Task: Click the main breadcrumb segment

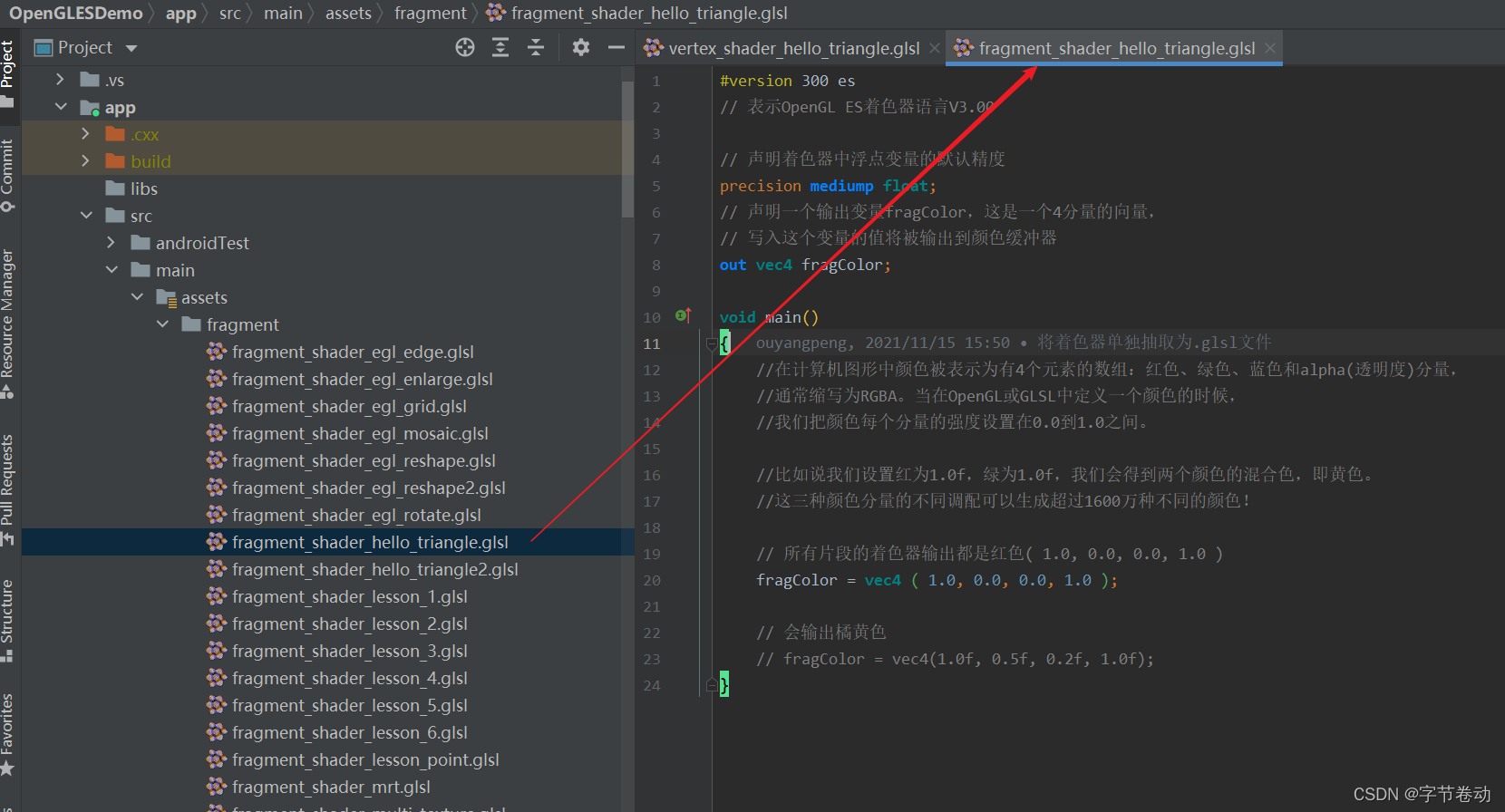Action: (x=283, y=14)
